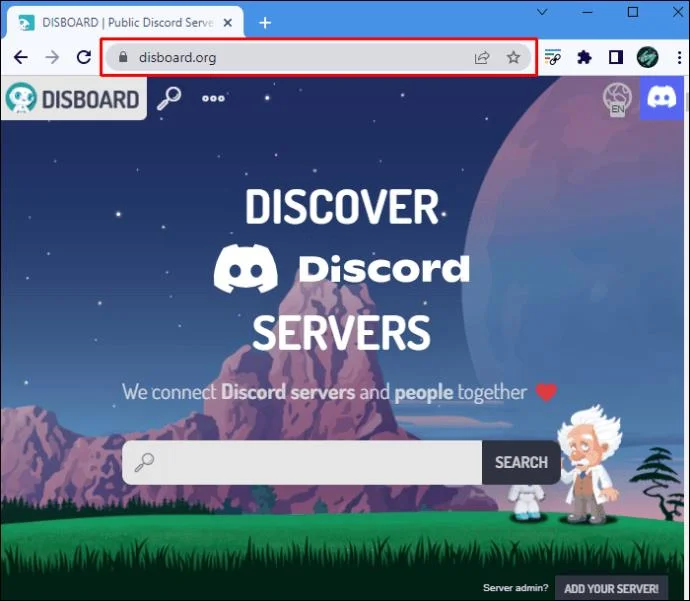This screenshot has width=690, height=601.
Task: Toggle the browser side panel
Action: [x=616, y=57]
